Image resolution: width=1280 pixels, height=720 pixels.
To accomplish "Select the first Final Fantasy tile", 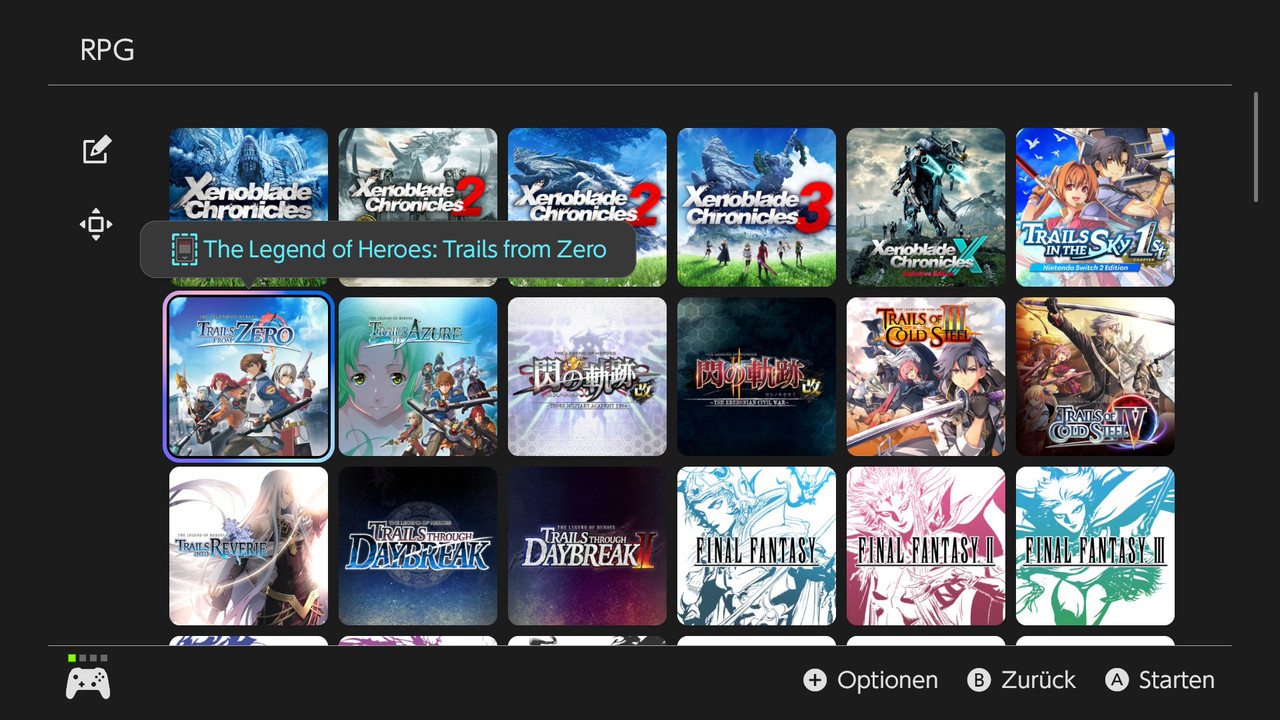I will pyautogui.click(x=757, y=546).
